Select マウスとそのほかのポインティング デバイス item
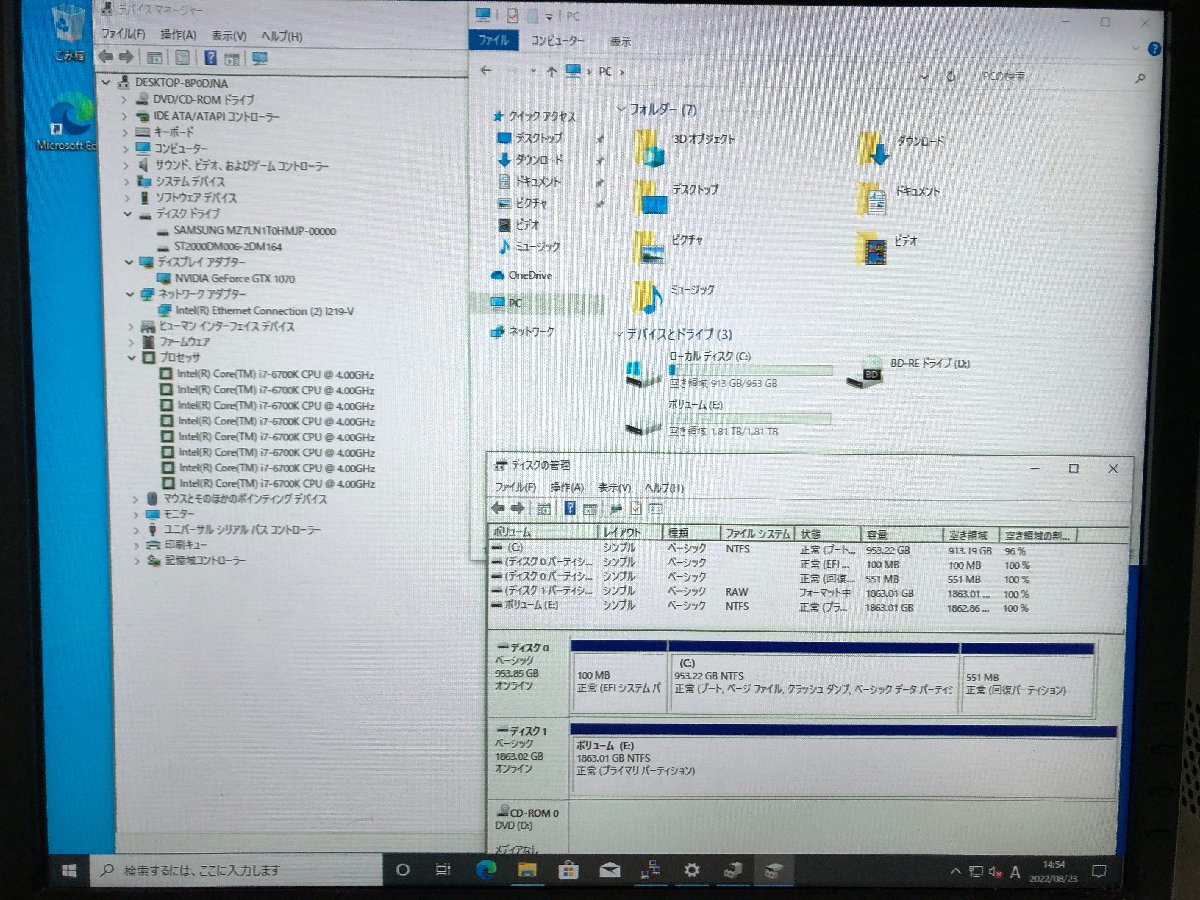Screen dimensions: 1200x900 point(245,499)
